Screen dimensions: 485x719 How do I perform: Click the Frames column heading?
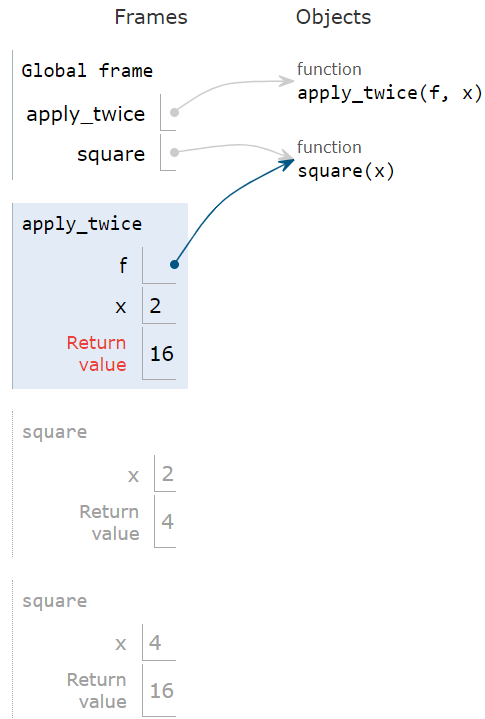click(x=151, y=17)
